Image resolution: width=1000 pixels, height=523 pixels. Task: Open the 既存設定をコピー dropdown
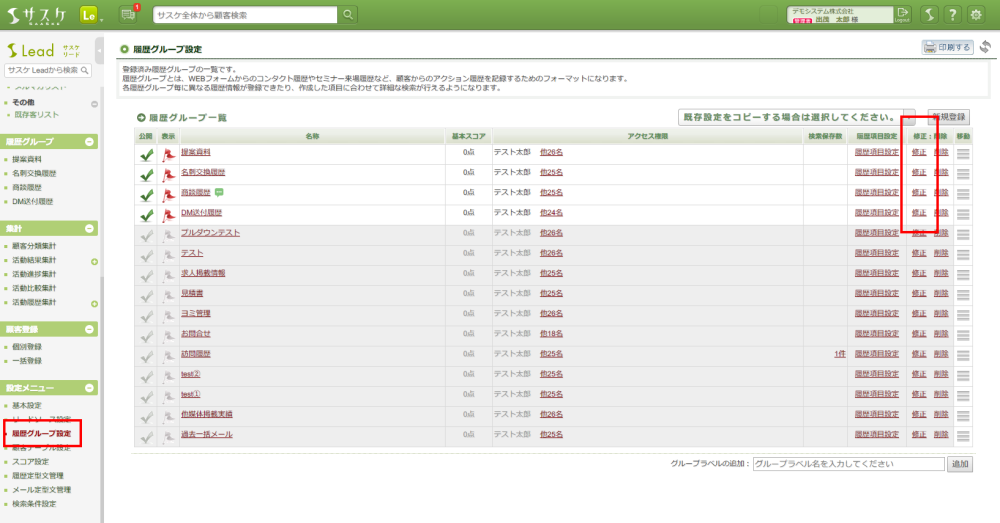(x=908, y=117)
